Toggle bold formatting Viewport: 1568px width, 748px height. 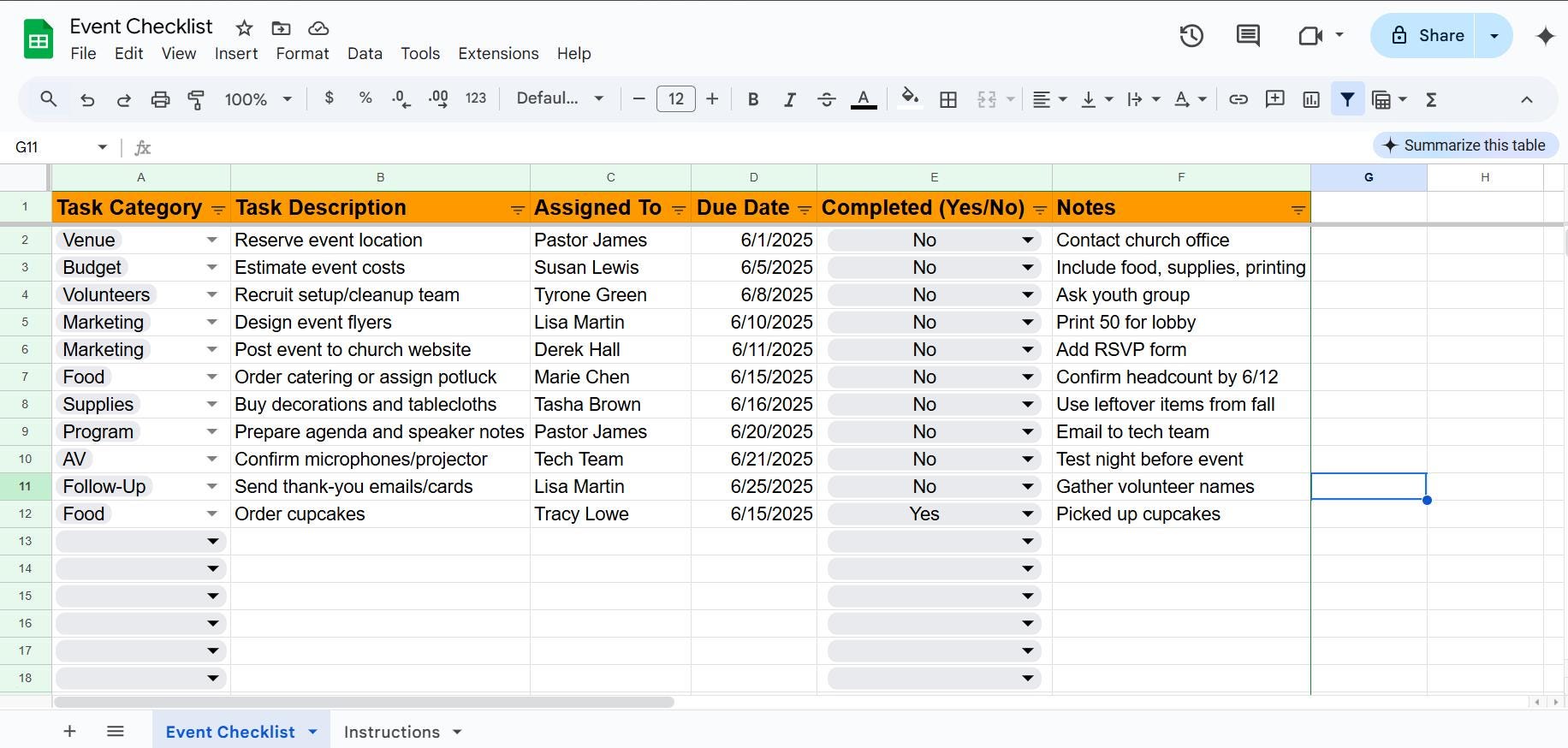point(753,99)
